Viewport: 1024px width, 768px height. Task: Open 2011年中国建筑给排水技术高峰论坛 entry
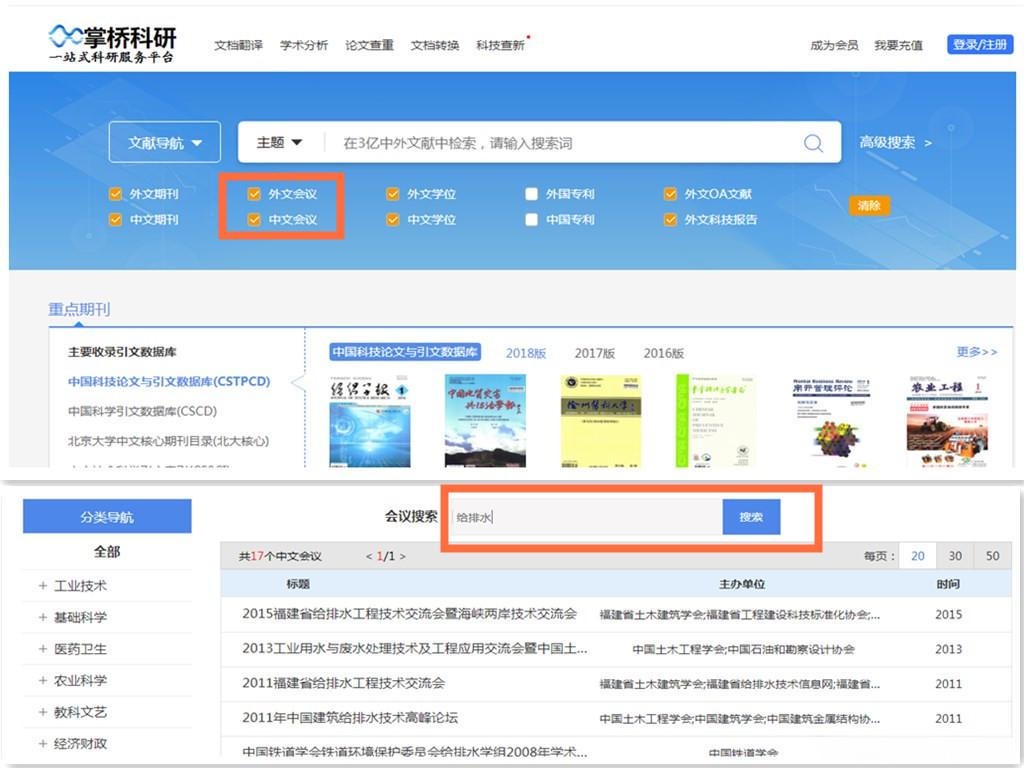(350, 718)
